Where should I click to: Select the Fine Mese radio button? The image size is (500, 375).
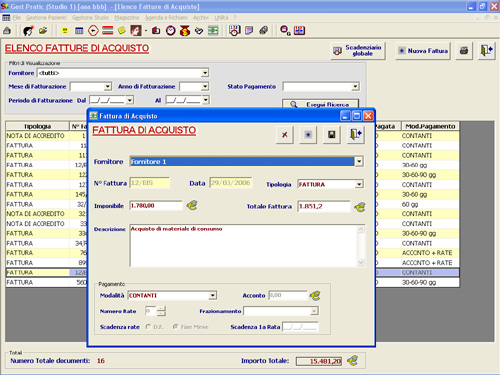coord(175,327)
